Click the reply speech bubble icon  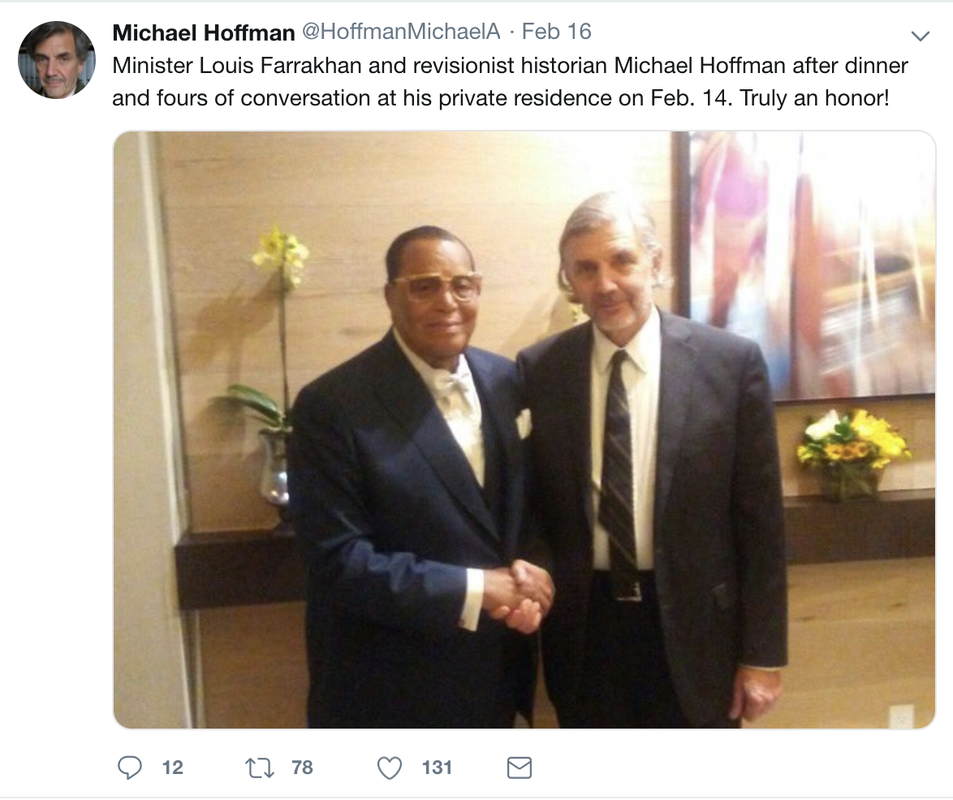tap(130, 768)
